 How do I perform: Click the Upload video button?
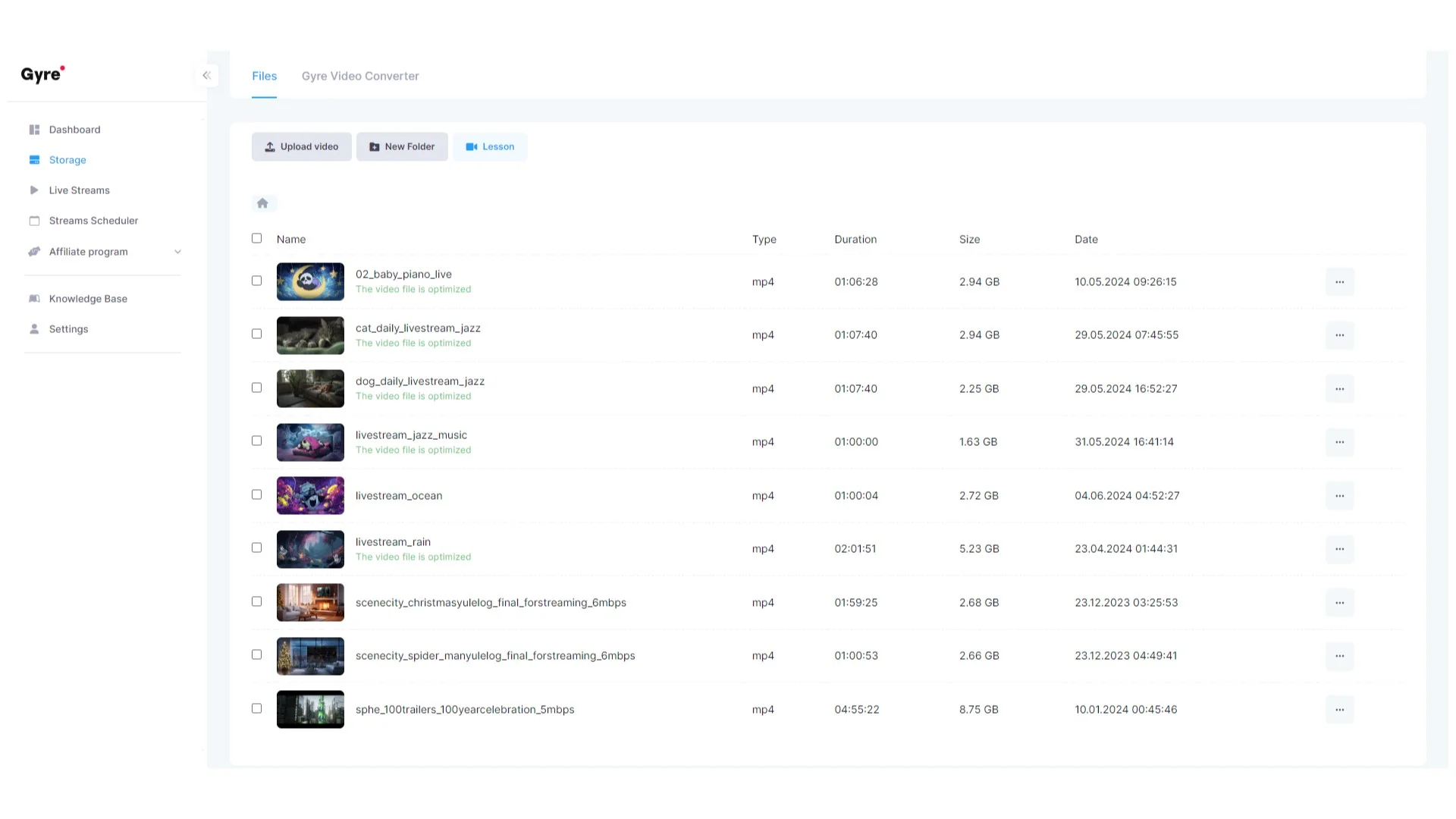point(301,146)
